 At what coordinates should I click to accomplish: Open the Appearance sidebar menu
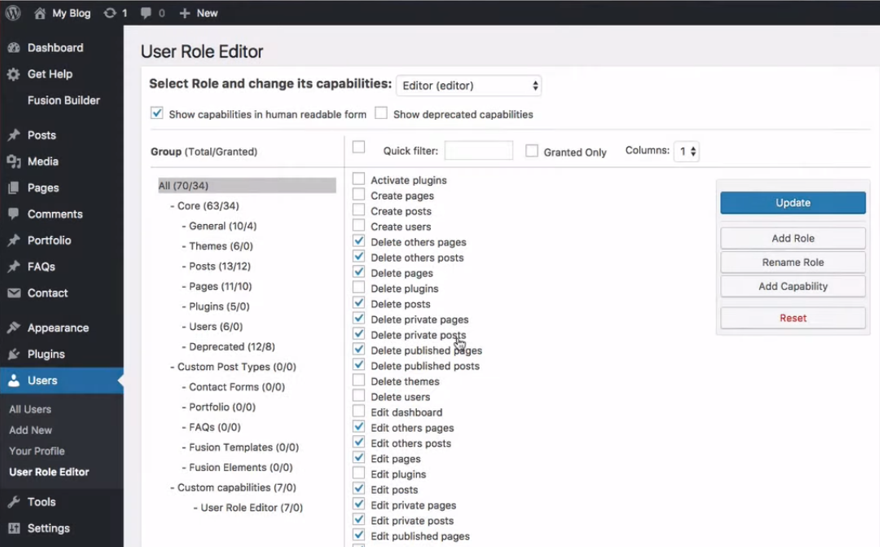pyautogui.click(x=57, y=328)
